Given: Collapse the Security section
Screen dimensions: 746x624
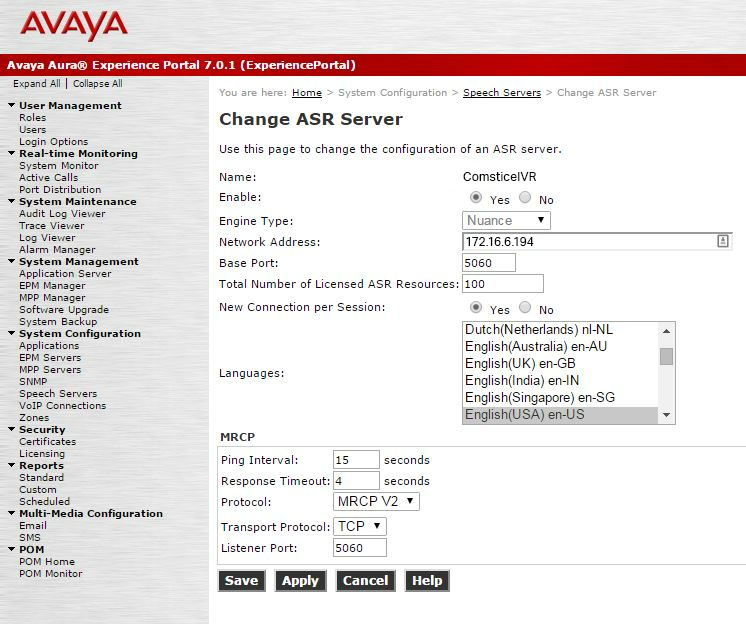Looking at the screenshot, I should pos(11,429).
